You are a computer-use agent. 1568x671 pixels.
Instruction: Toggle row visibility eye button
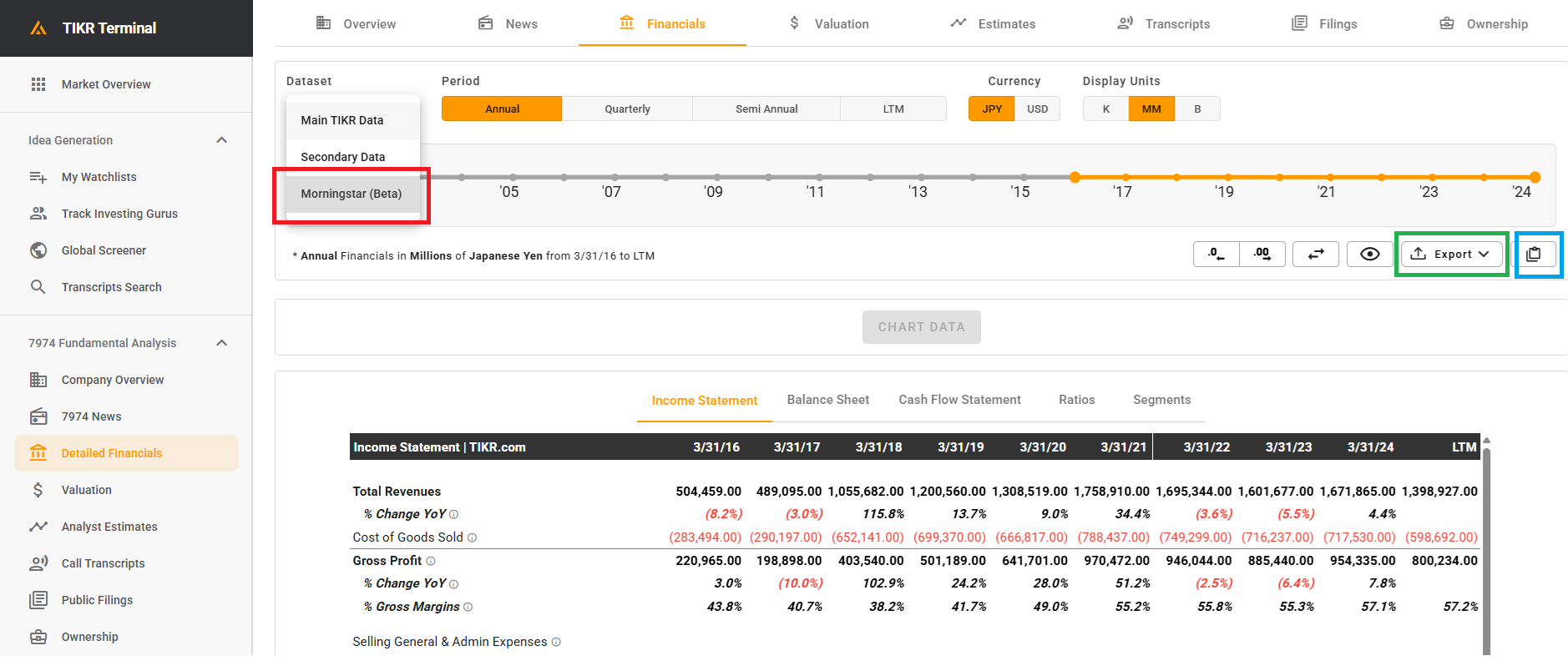1370,255
